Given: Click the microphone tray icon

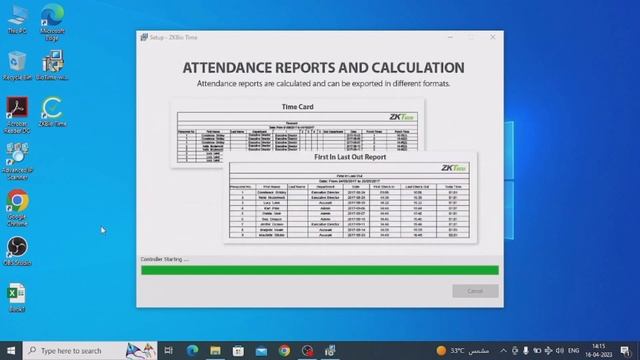Looking at the screenshot, I should pos(526,351).
